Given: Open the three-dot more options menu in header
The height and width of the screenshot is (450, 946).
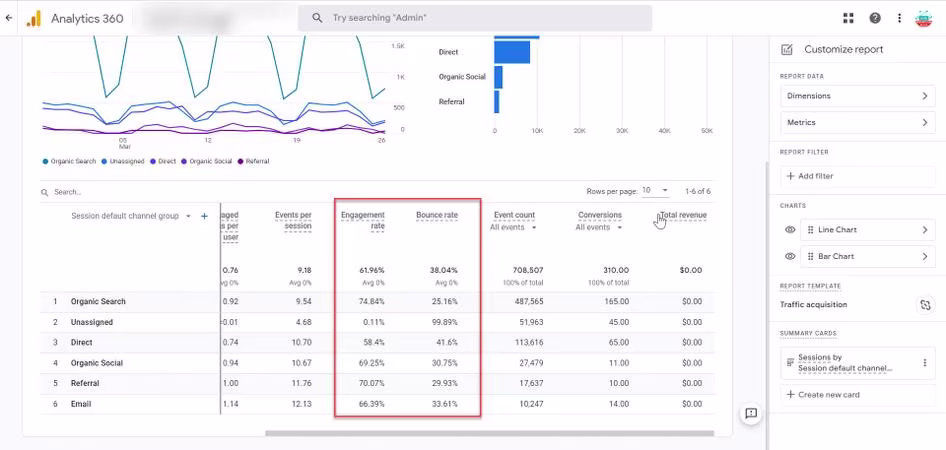Looking at the screenshot, I should coord(900,18).
